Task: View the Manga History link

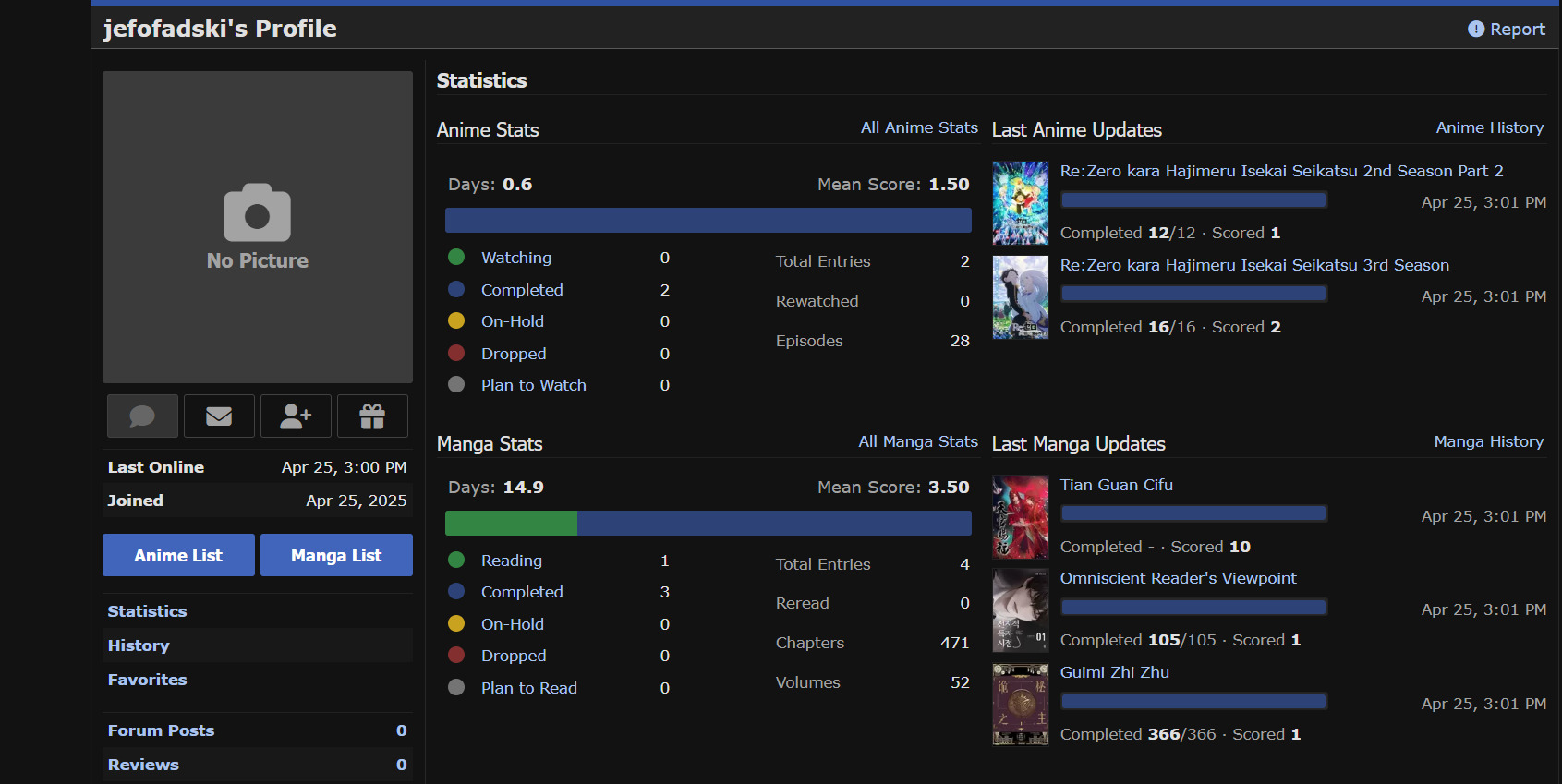Action: pos(1488,441)
